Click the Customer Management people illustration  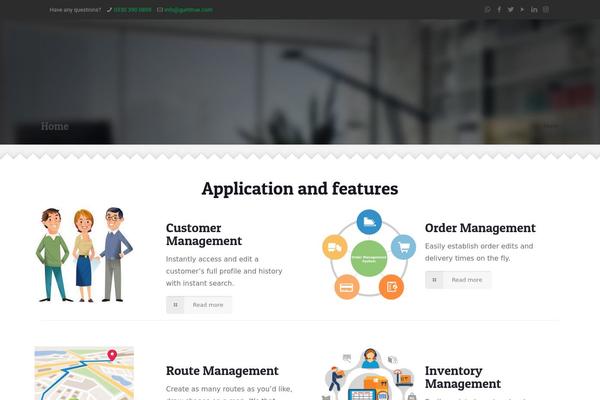coord(84,255)
